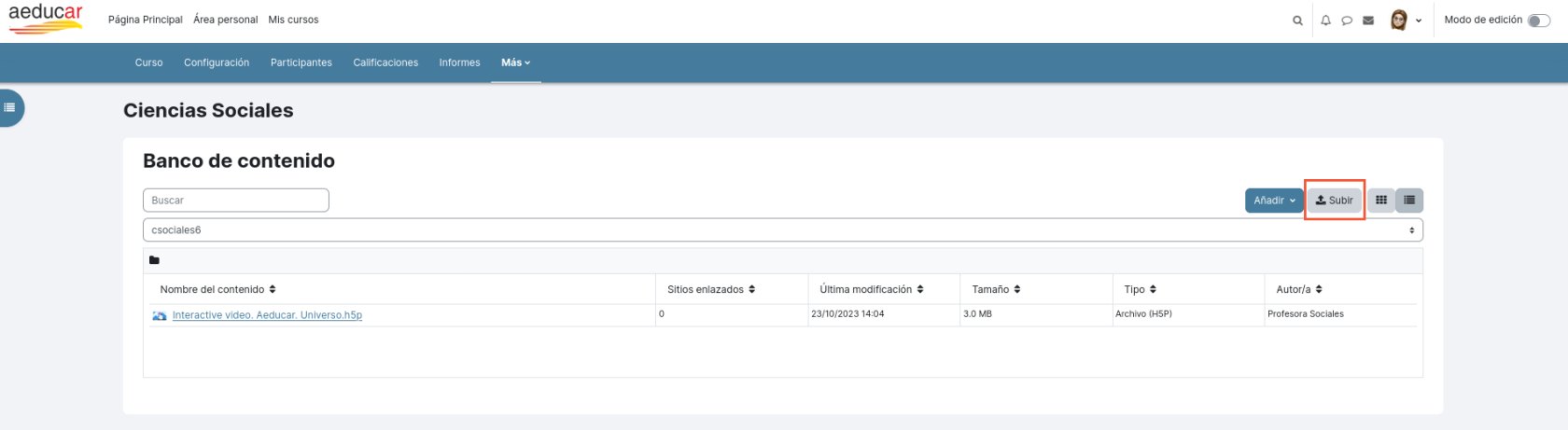Sort by Nombre del contenido
Image resolution: width=1568 pixels, height=430 pixels.
coord(217,289)
